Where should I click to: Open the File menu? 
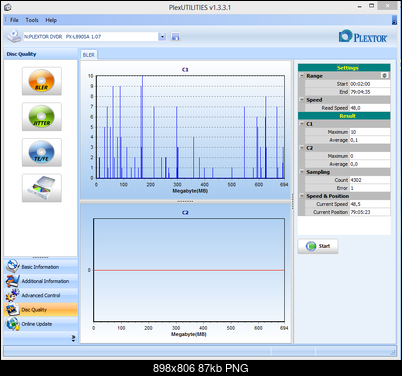pos(14,20)
